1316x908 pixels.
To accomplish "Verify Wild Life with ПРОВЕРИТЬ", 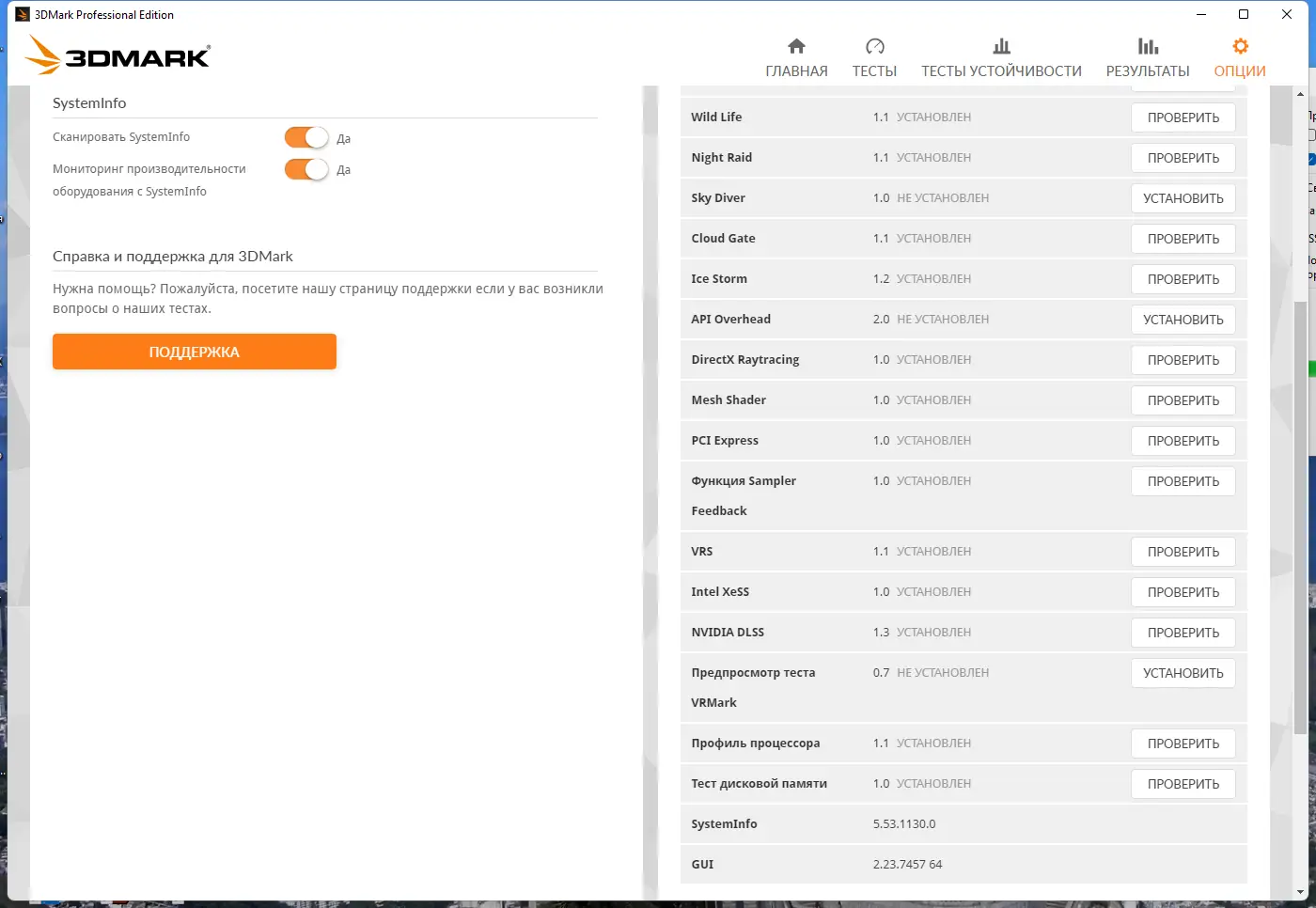I will tap(1183, 117).
